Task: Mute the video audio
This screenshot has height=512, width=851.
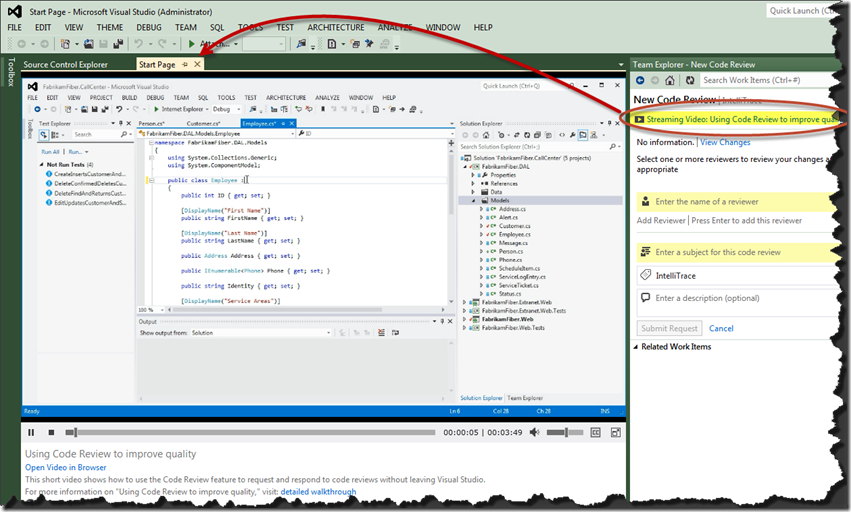Action: 535,432
